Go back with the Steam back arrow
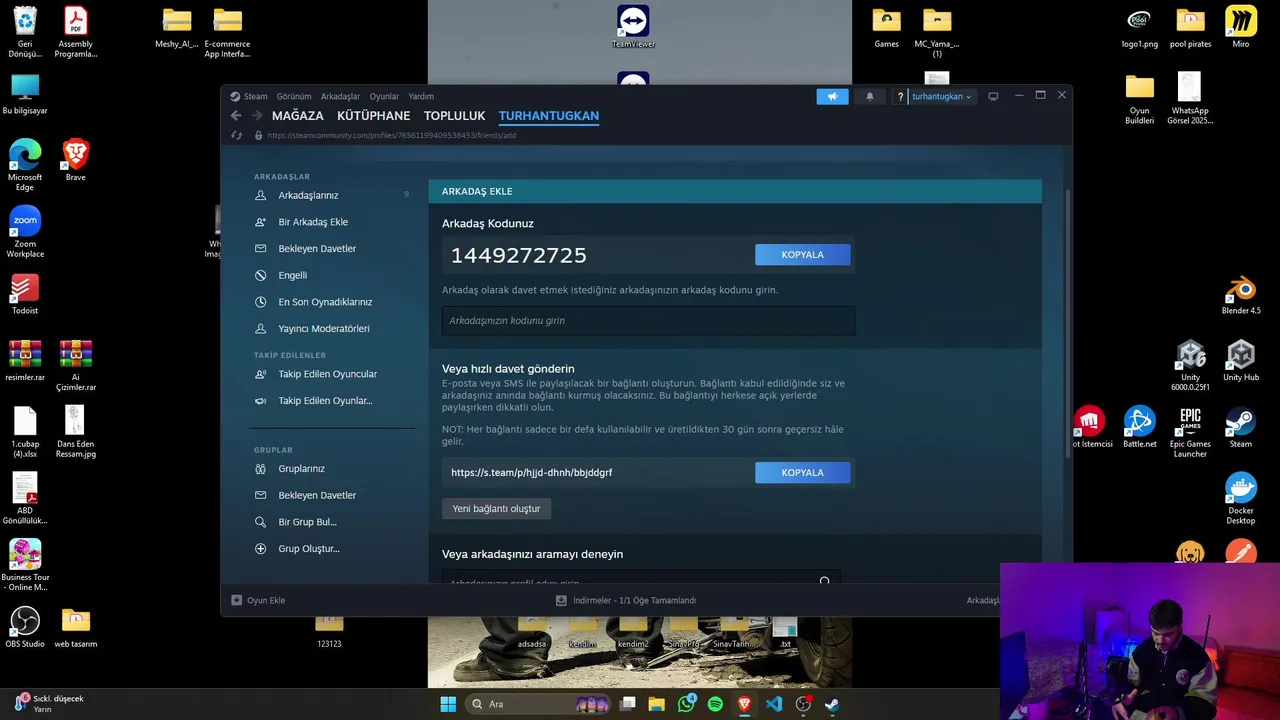Image resolution: width=1280 pixels, height=720 pixels. [236, 116]
